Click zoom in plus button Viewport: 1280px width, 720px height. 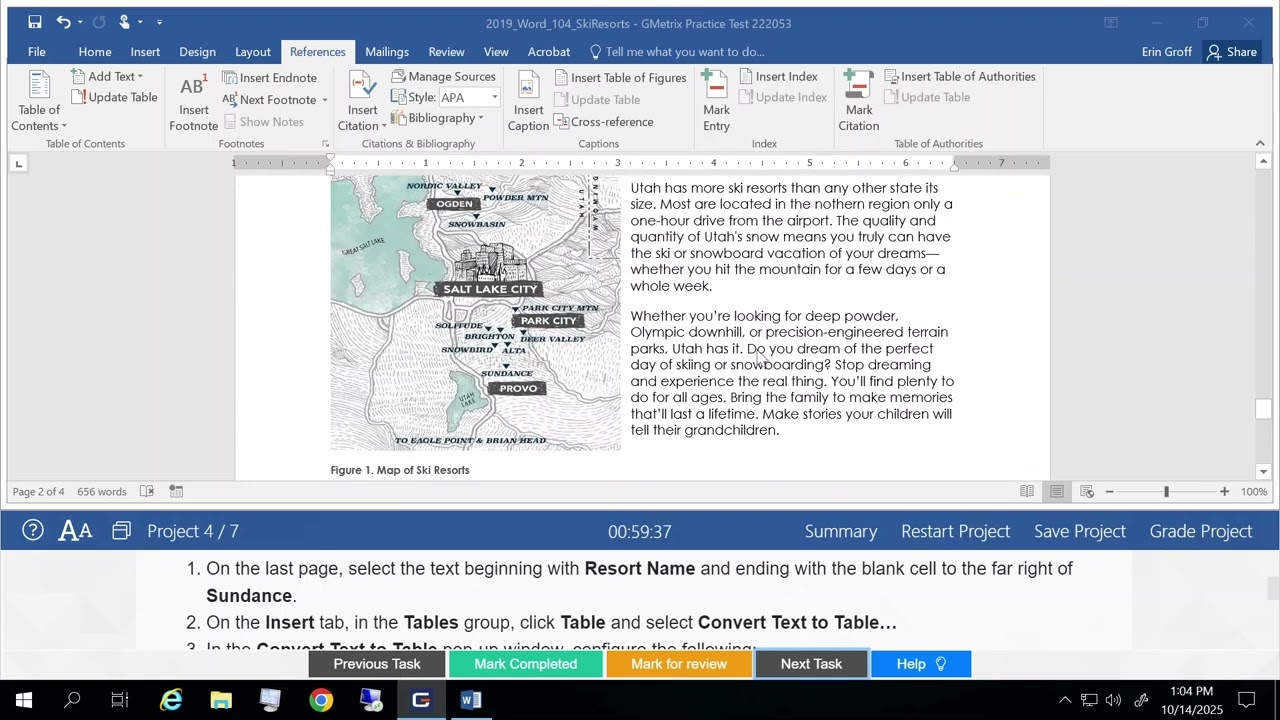point(1224,492)
